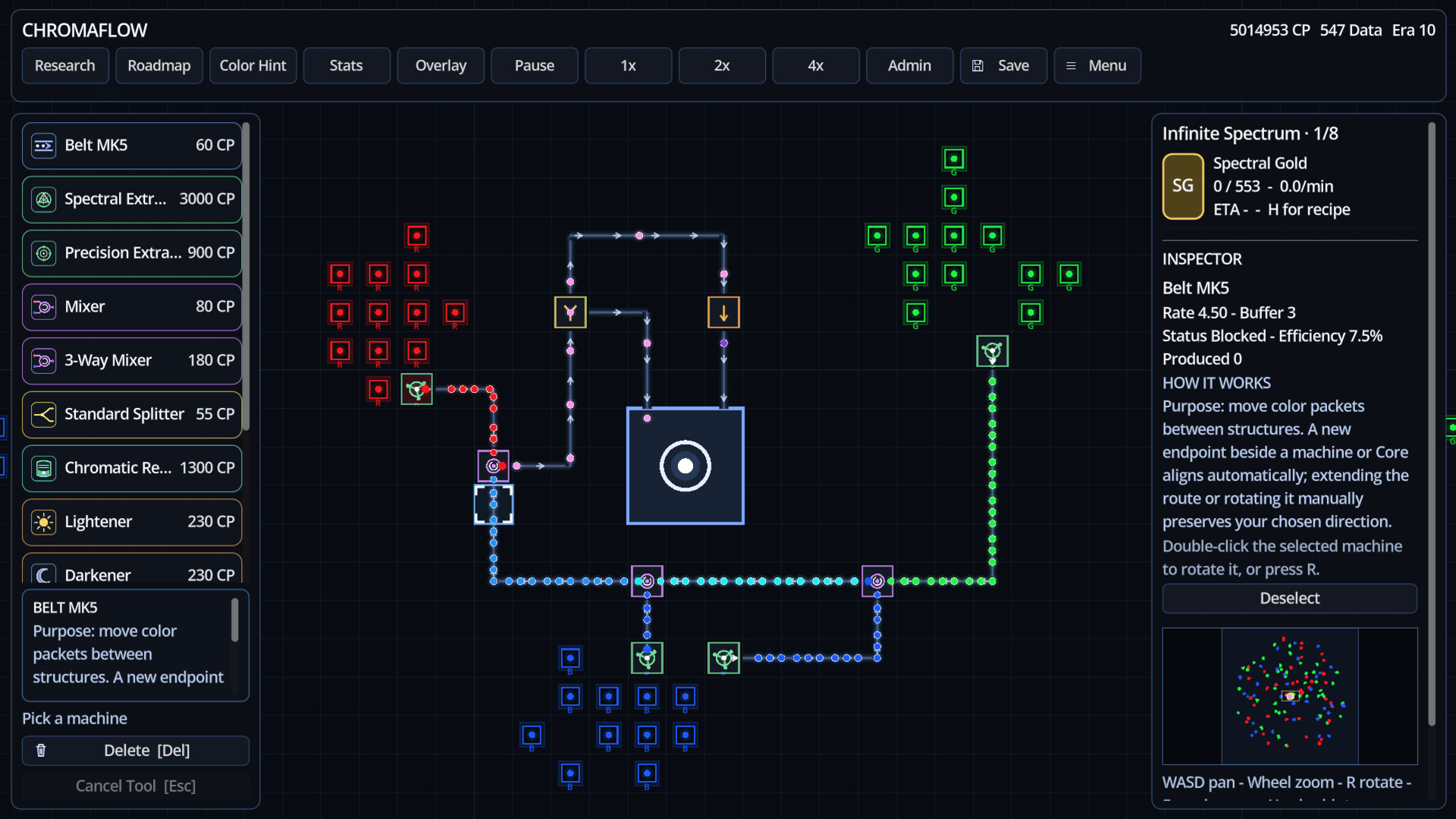The height and width of the screenshot is (819, 1456).
Task: Open the Stats panel
Action: (x=347, y=66)
